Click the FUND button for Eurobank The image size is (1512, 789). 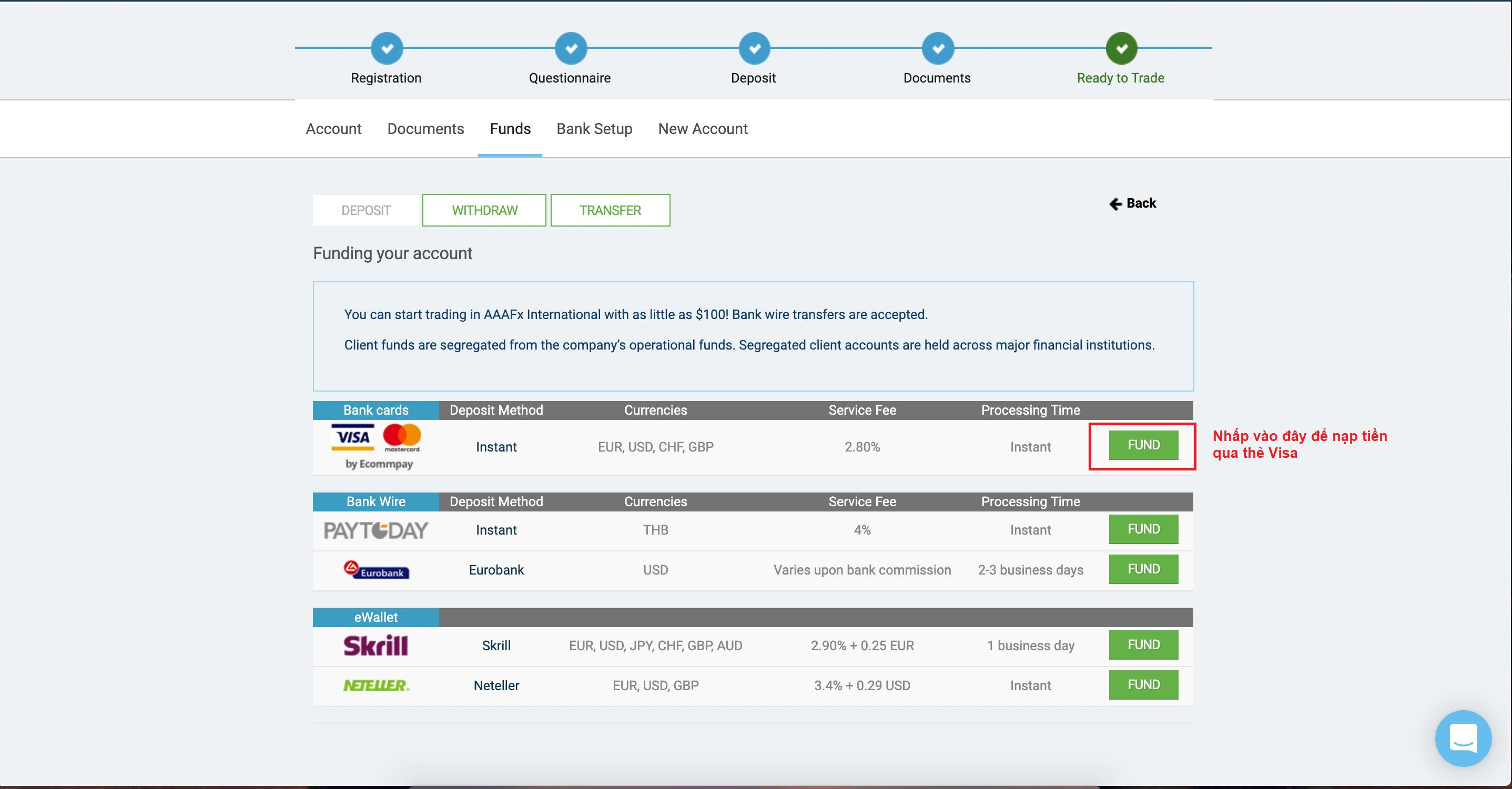tap(1144, 569)
